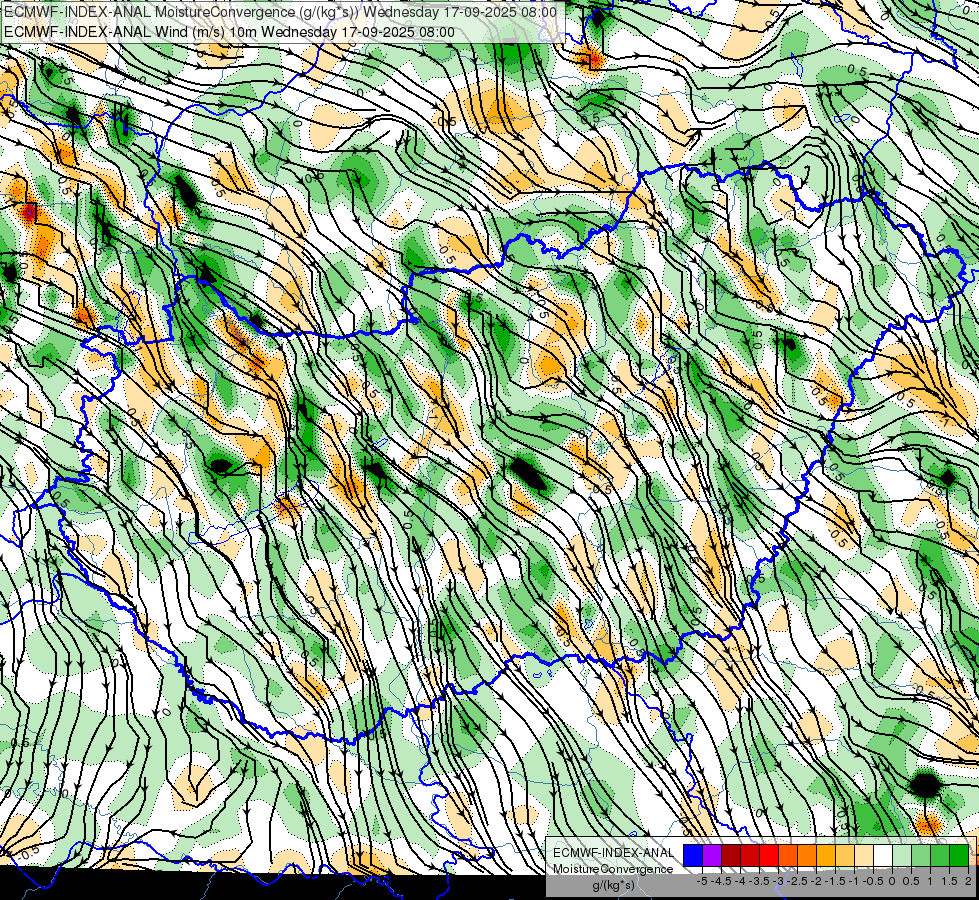This screenshot has width=979, height=900.
Task: Click the purple legend swatch for -5 to -4.5
Action: click(712, 856)
